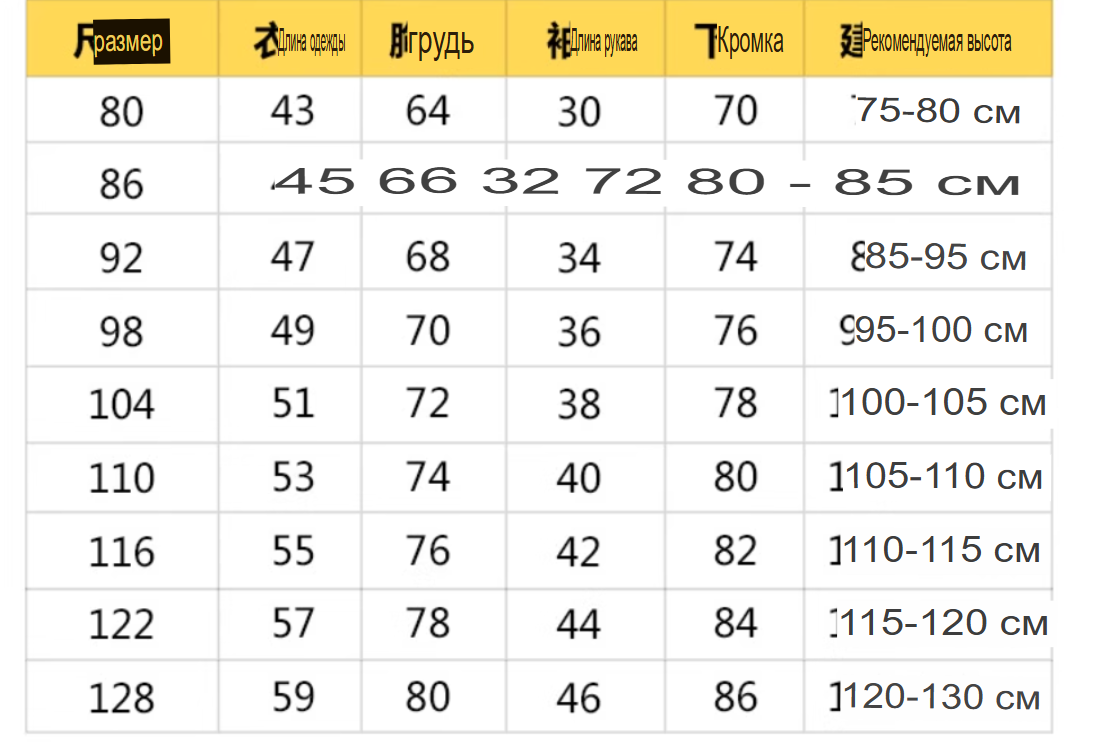The width and height of the screenshot is (1115, 742).
Task: Select clothing length value 59
Action: pos(293,696)
